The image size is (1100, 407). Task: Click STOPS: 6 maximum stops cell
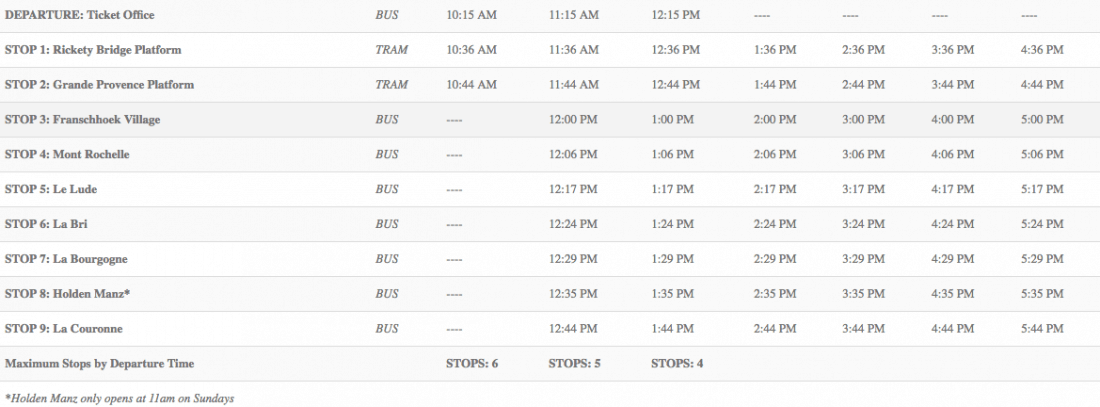click(472, 363)
